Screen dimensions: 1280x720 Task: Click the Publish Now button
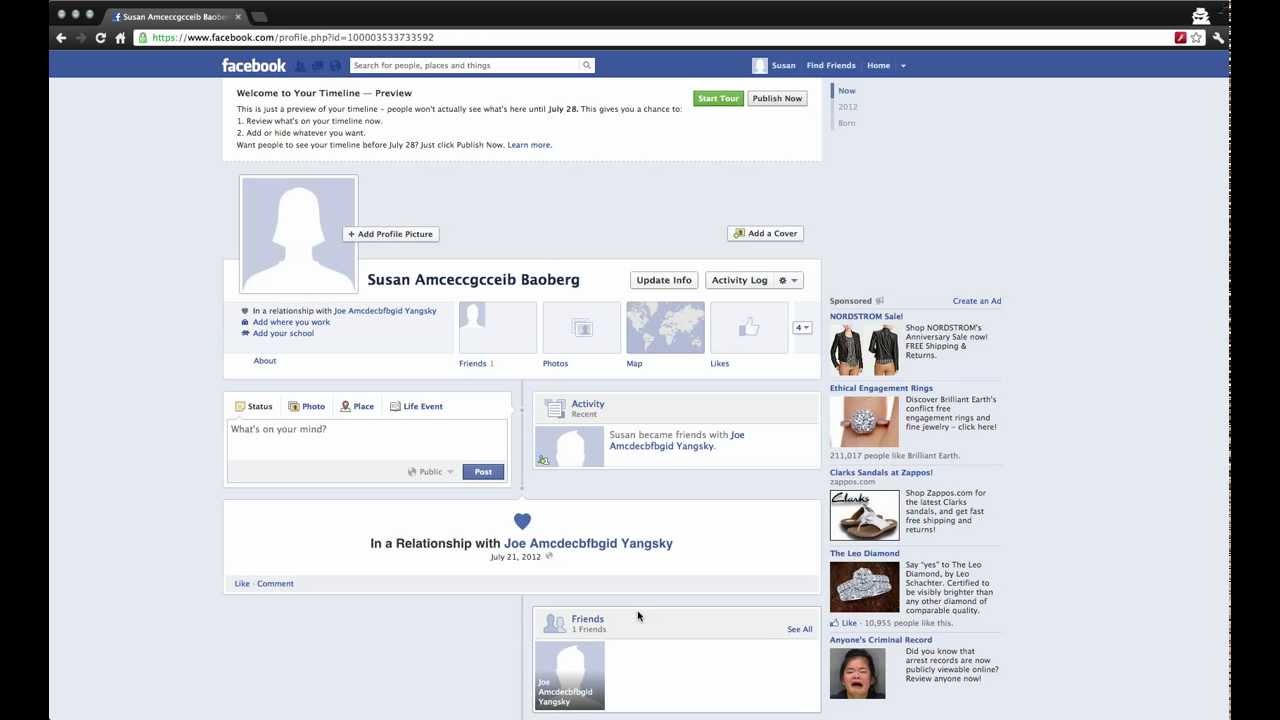click(777, 98)
